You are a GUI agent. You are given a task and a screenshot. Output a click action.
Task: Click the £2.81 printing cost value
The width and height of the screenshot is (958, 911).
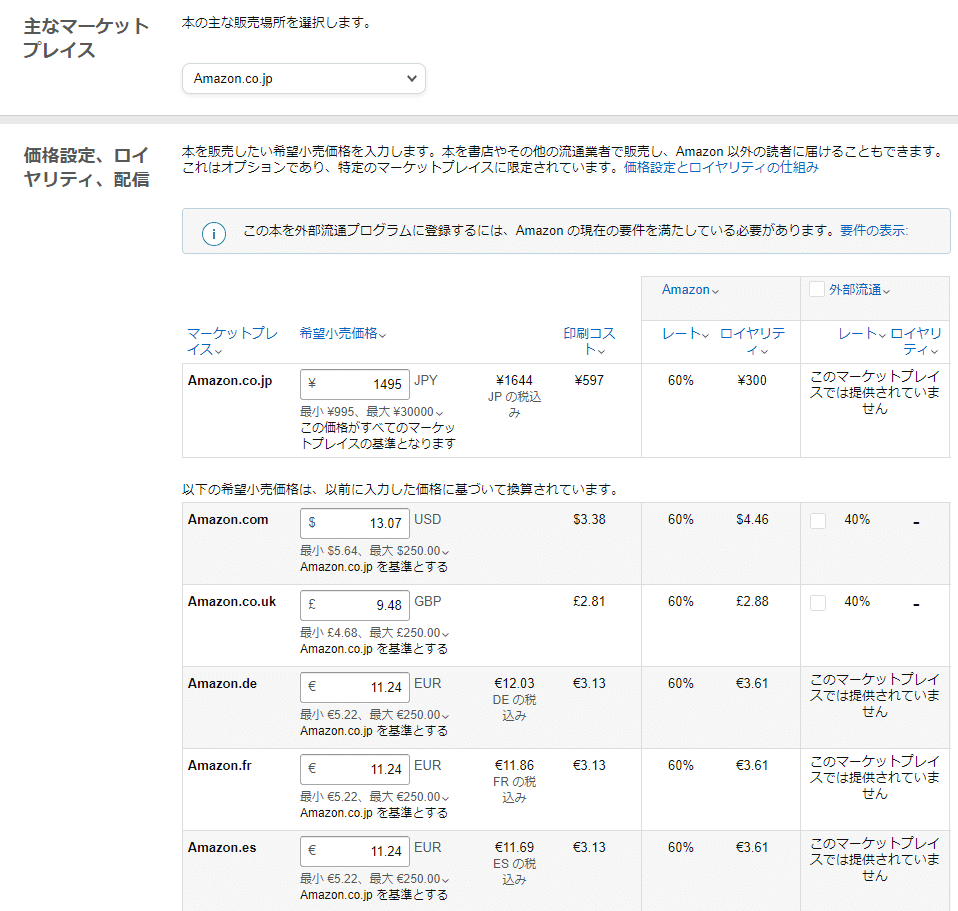[589, 601]
